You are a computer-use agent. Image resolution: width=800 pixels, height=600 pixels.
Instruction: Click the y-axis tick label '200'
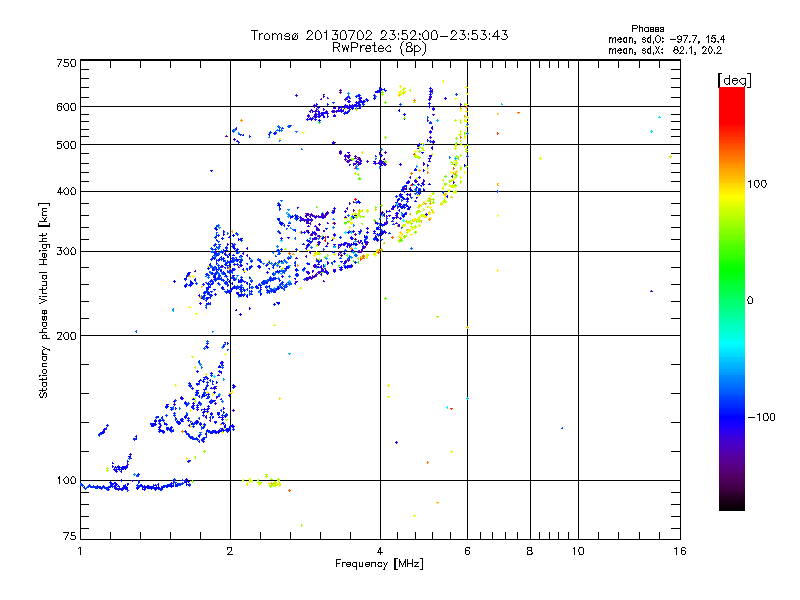coord(66,336)
